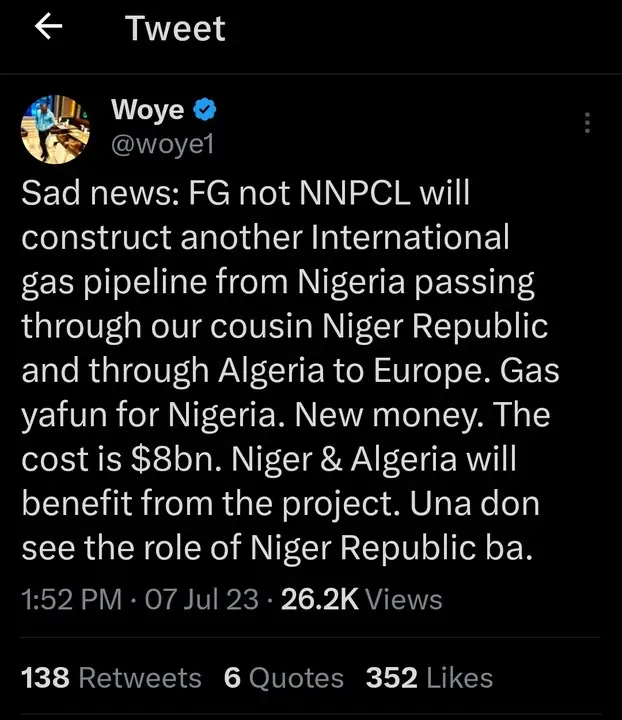This screenshot has width=622, height=720.
Task: Click the @woye1 handle
Action: point(160,144)
